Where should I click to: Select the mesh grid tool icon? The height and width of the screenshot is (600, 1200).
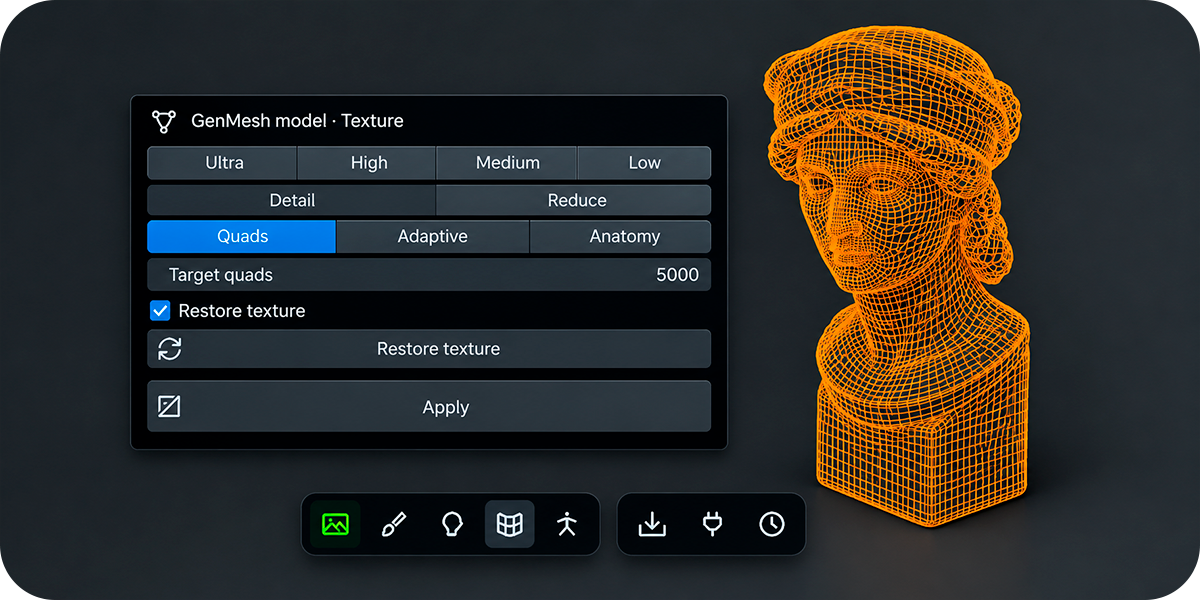click(510, 524)
